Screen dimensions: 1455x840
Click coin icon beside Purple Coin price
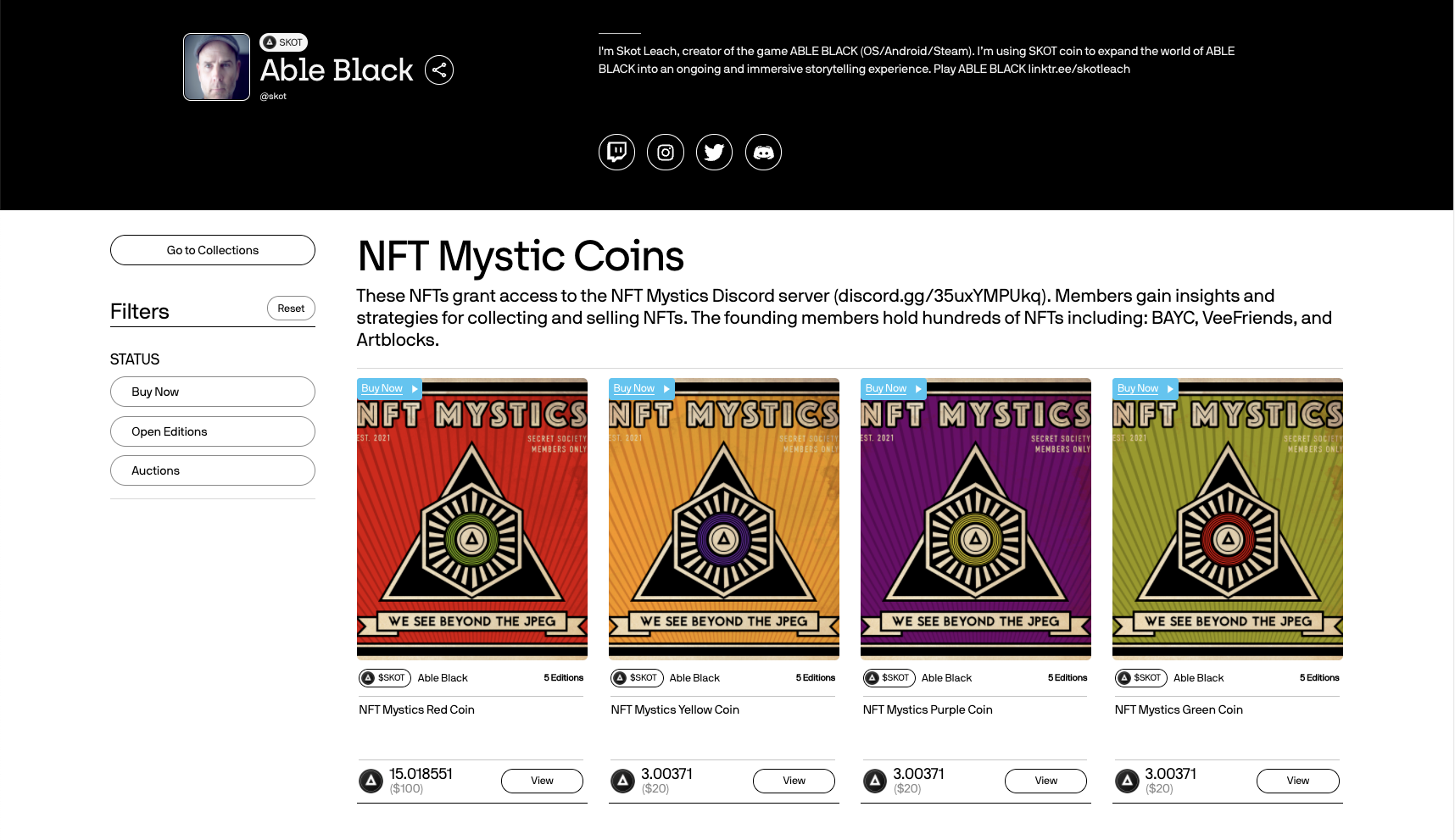coord(875,781)
